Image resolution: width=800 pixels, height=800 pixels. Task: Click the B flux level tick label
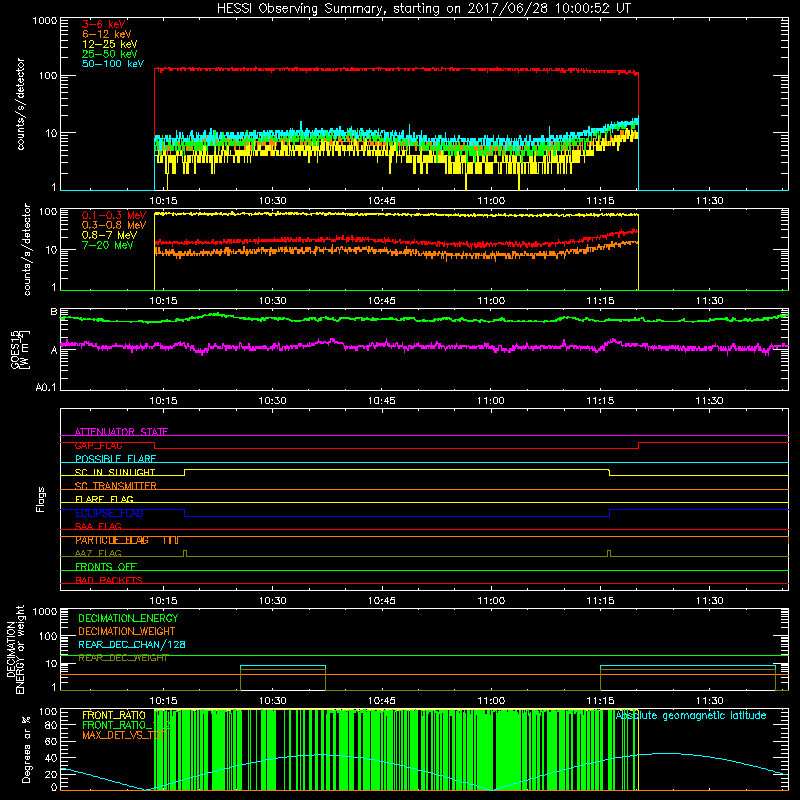(x=54, y=312)
